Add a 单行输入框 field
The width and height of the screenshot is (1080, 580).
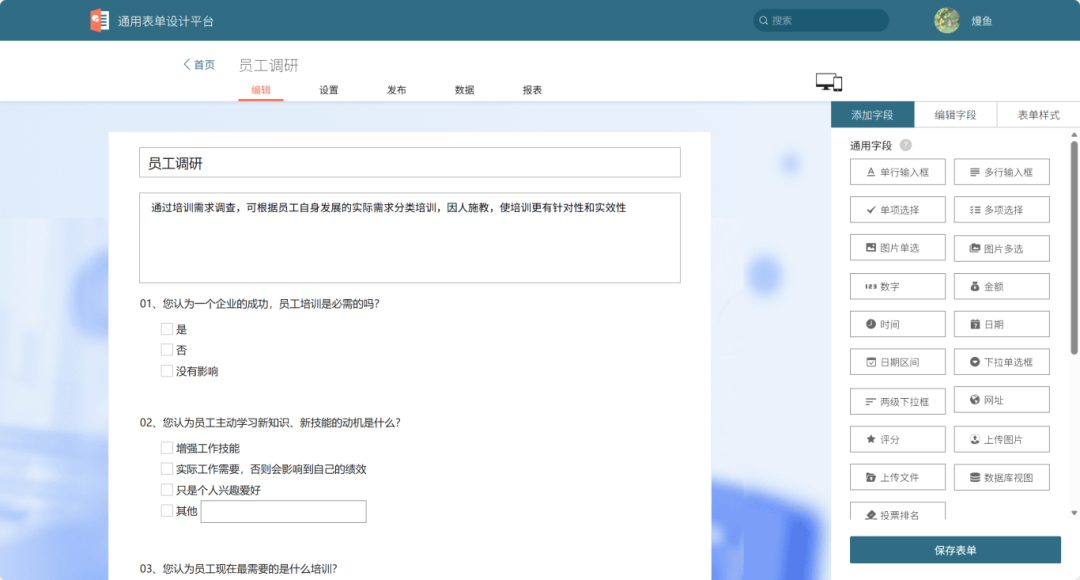(x=897, y=171)
